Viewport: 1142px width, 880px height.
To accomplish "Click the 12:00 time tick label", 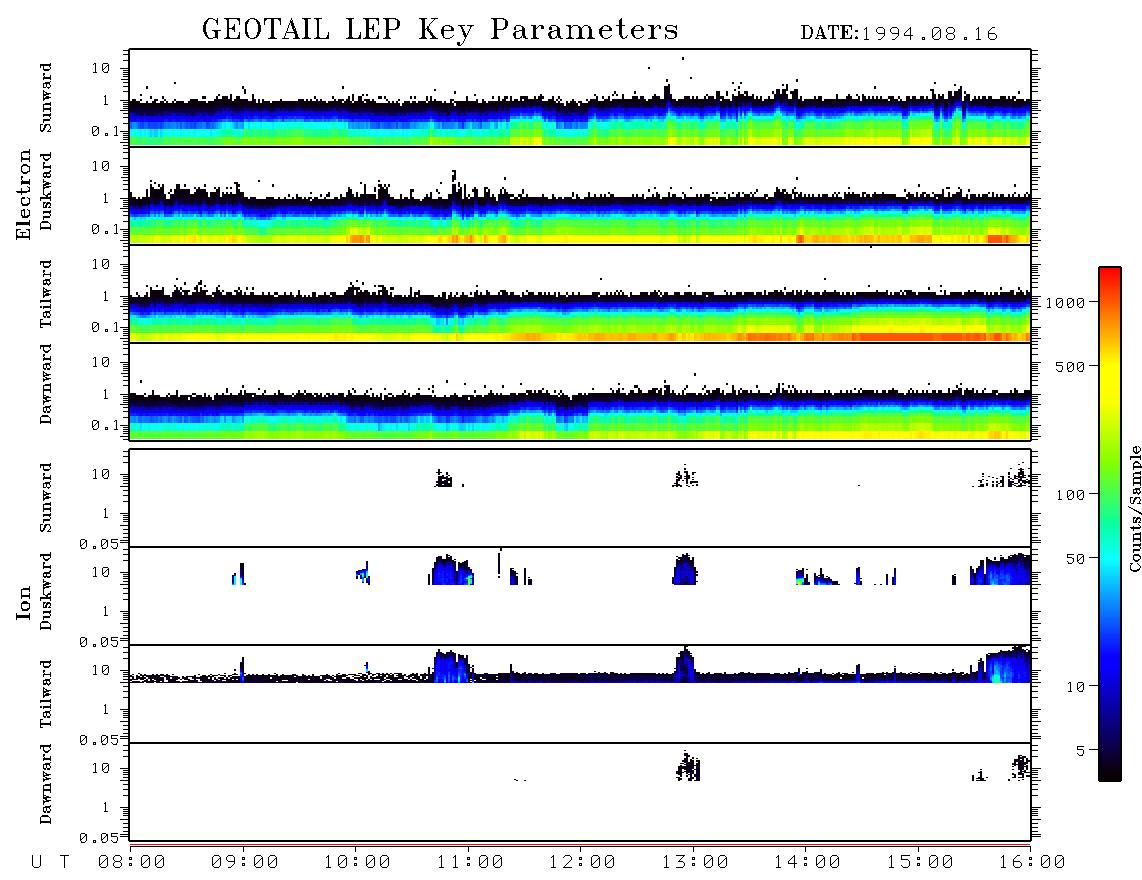I will pyautogui.click(x=582, y=863).
